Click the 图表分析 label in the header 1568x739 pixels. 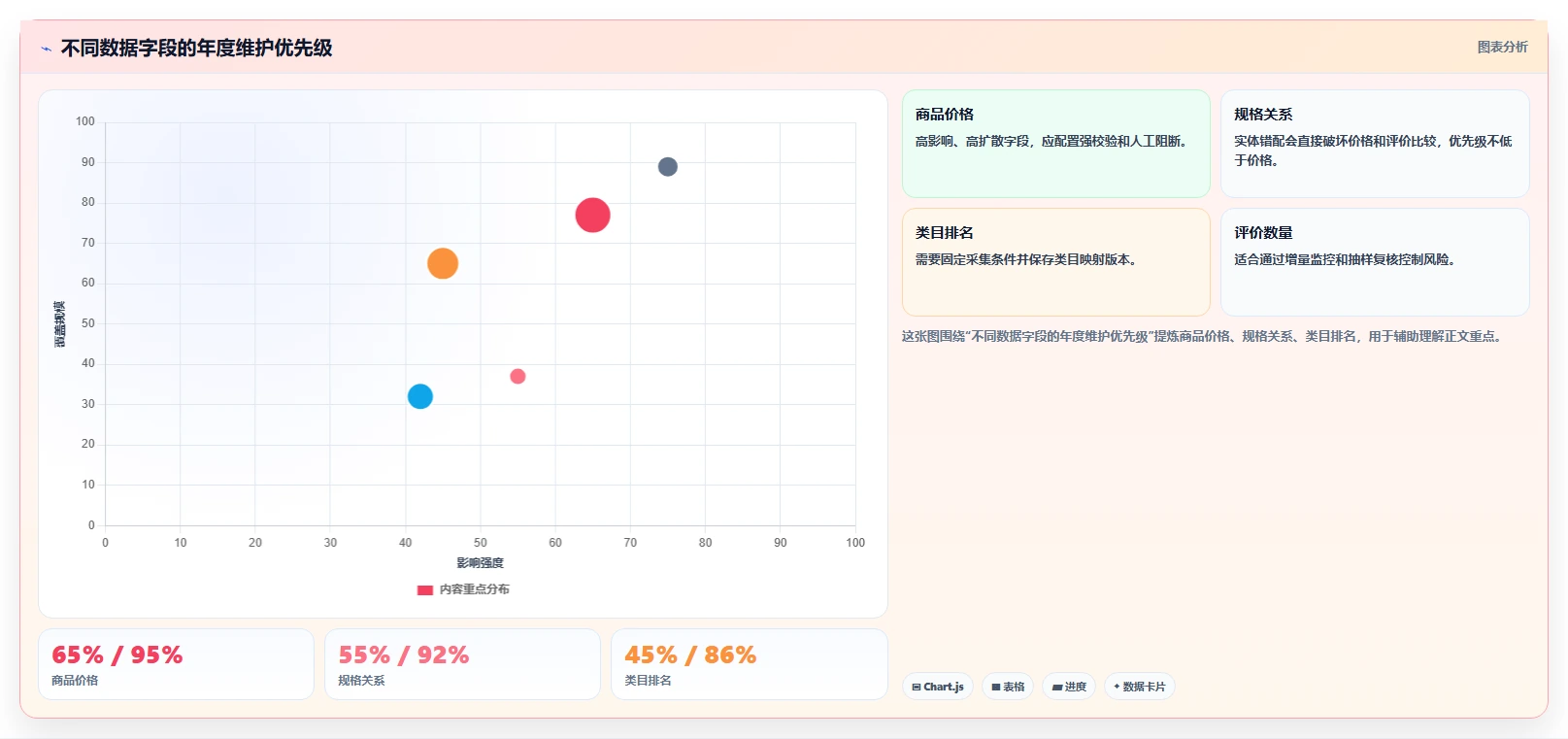(x=1502, y=47)
